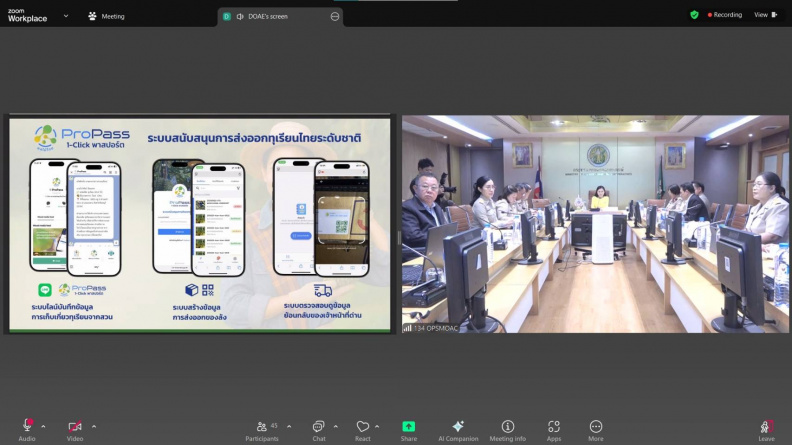
Task: Open the More options menu
Action: coord(596,431)
